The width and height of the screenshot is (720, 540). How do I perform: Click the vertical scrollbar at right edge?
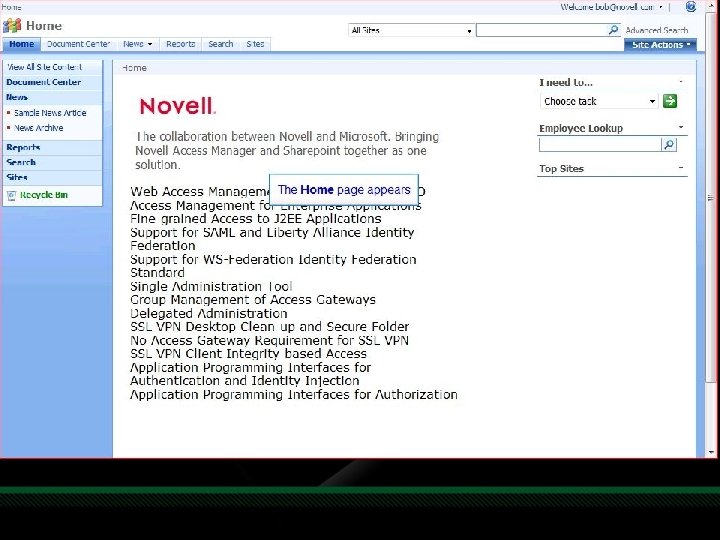pos(711,197)
